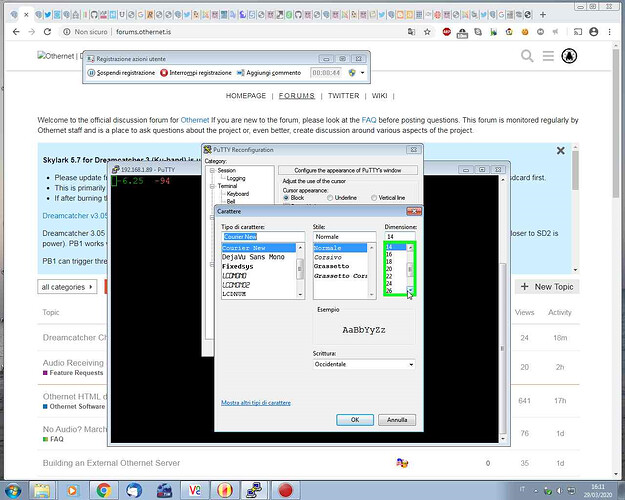Click the not-secure site info icon

[x=67, y=32]
